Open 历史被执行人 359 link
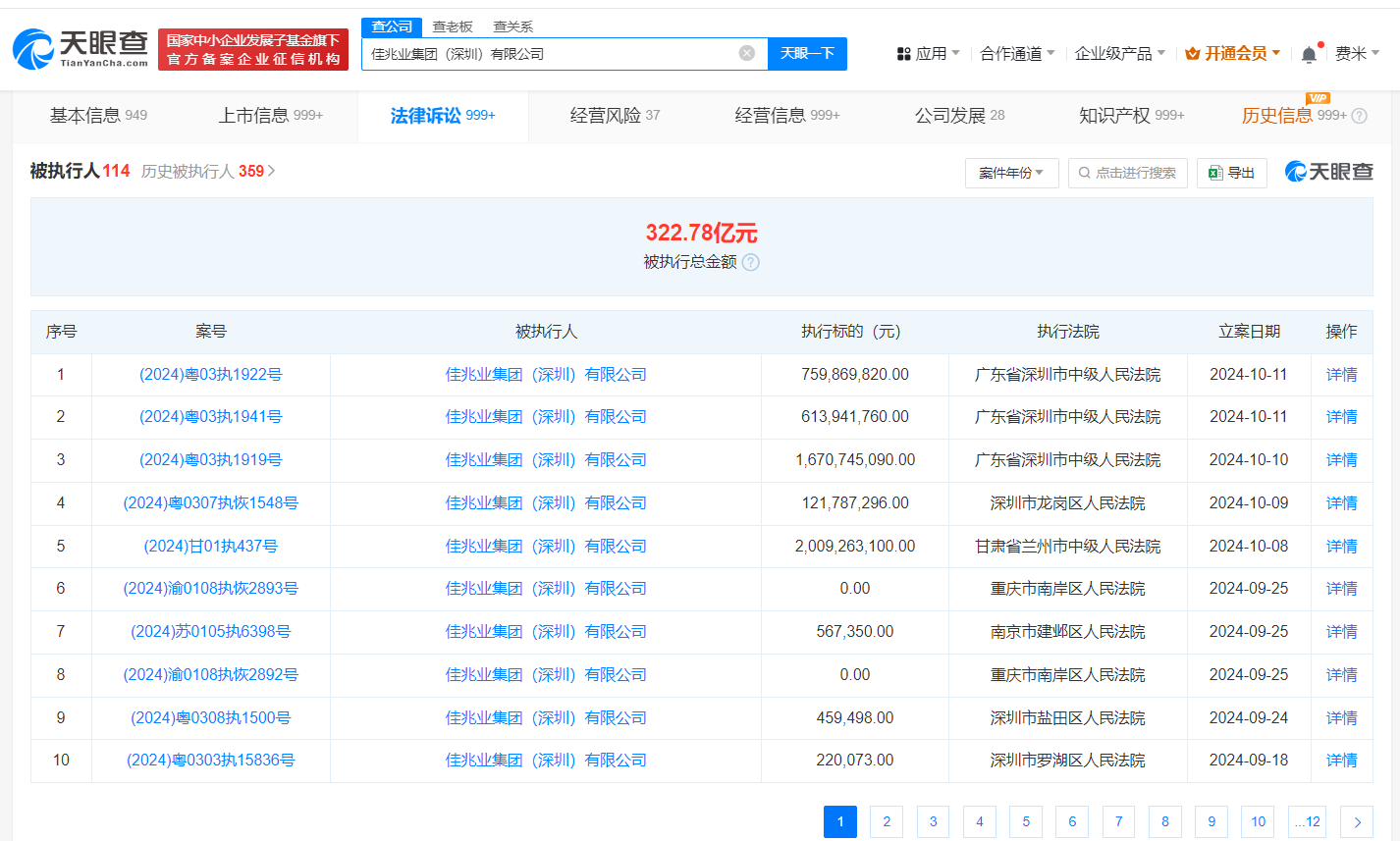 [x=208, y=172]
